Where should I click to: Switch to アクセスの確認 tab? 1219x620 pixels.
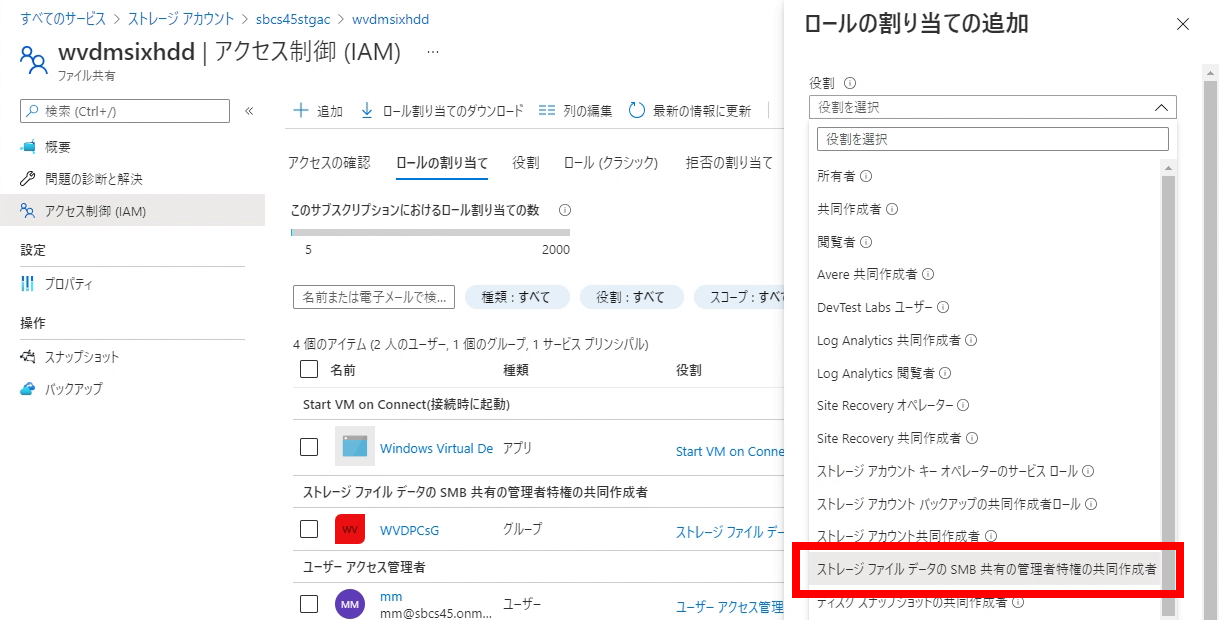pos(329,163)
